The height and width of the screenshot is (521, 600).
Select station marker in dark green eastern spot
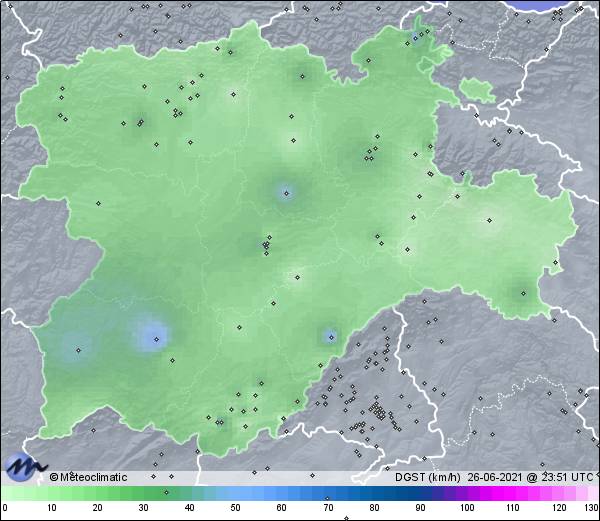coord(523,294)
